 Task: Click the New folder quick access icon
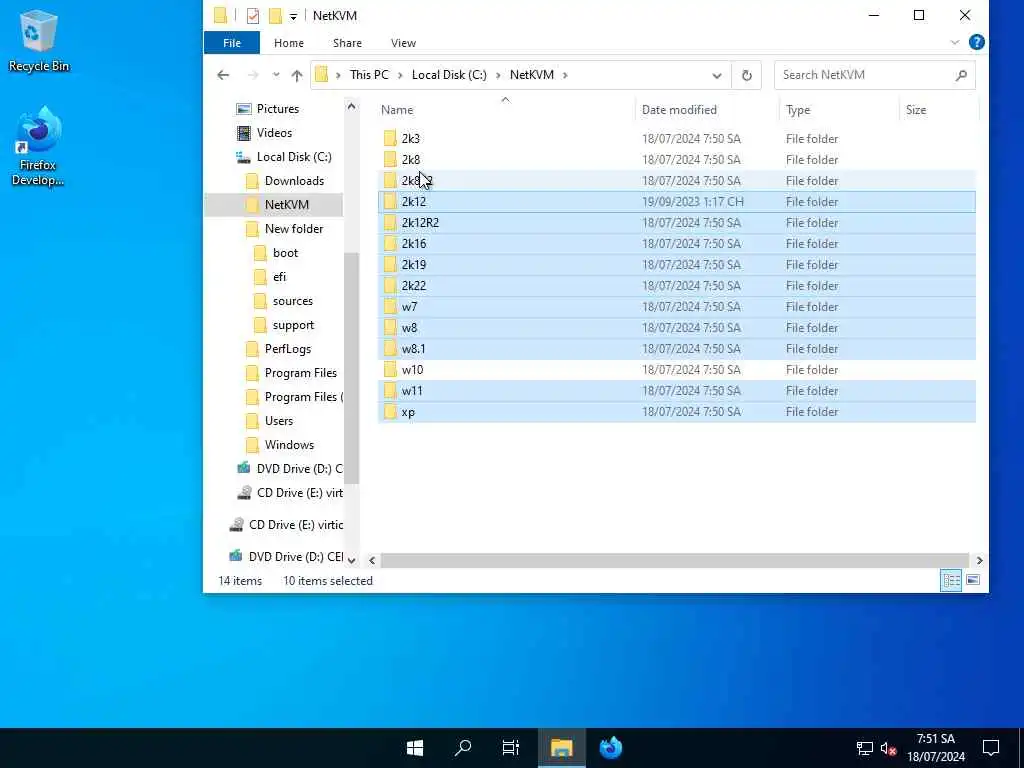276,16
